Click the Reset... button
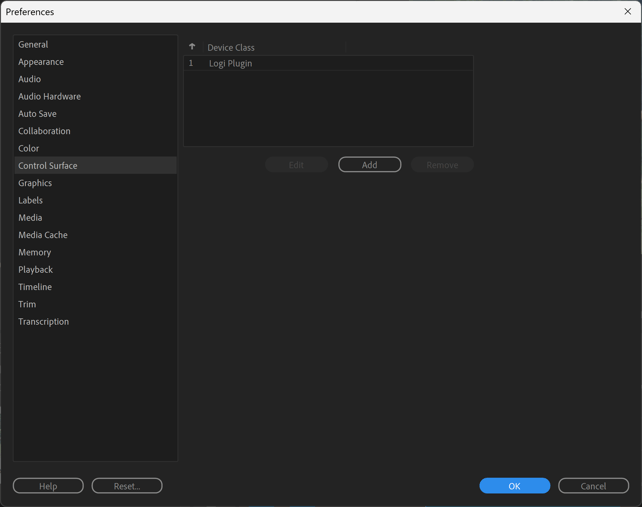The height and width of the screenshot is (507, 642). [x=127, y=486]
